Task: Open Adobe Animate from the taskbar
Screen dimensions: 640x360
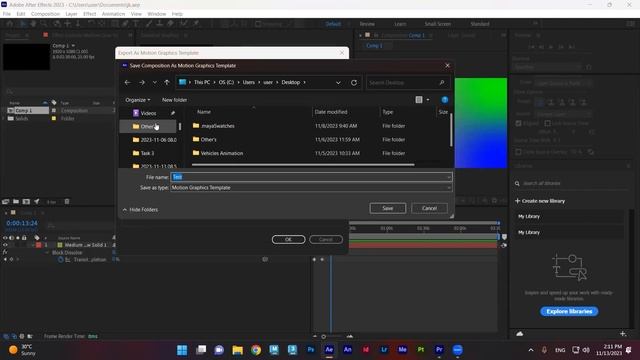Action: [347, 350]
